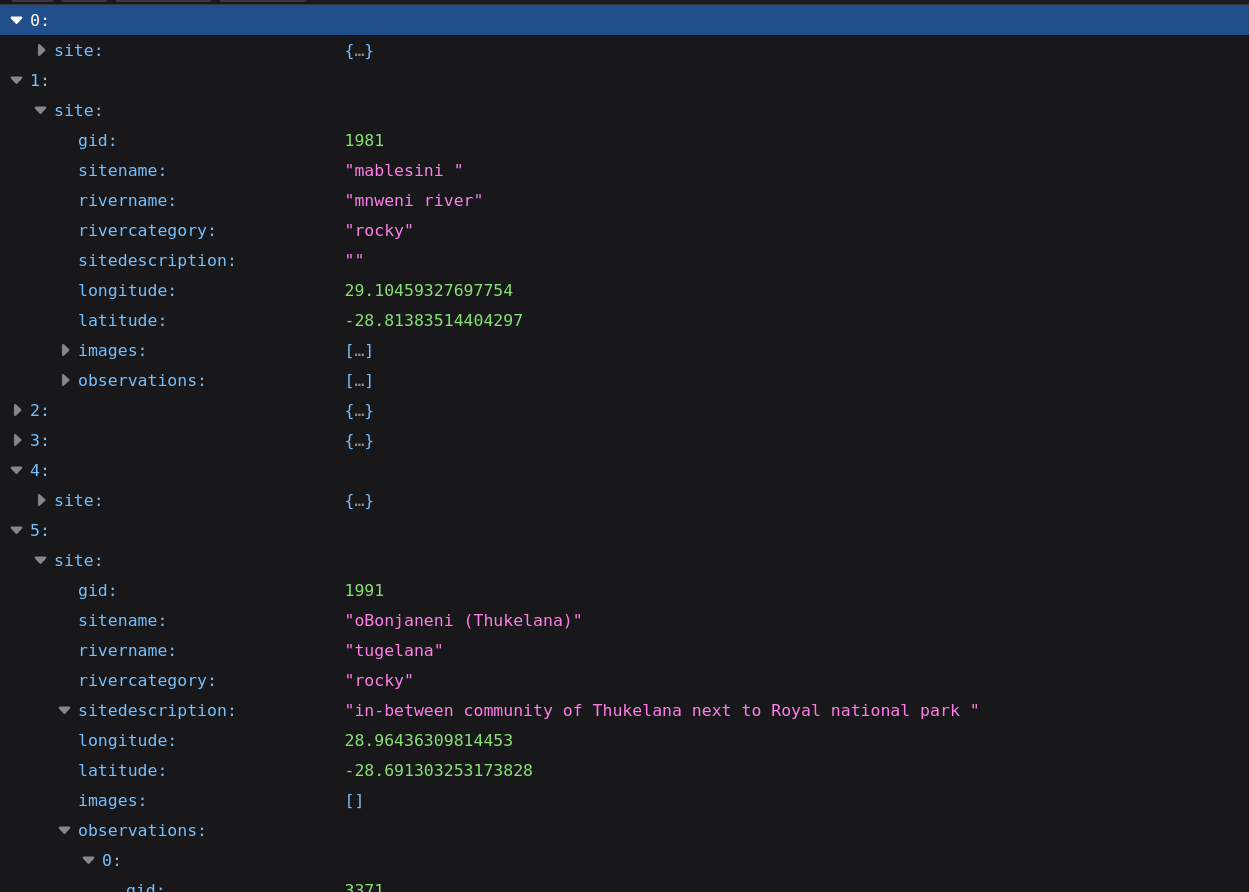Collapse the top-level item 0 row

click(16, 20)
